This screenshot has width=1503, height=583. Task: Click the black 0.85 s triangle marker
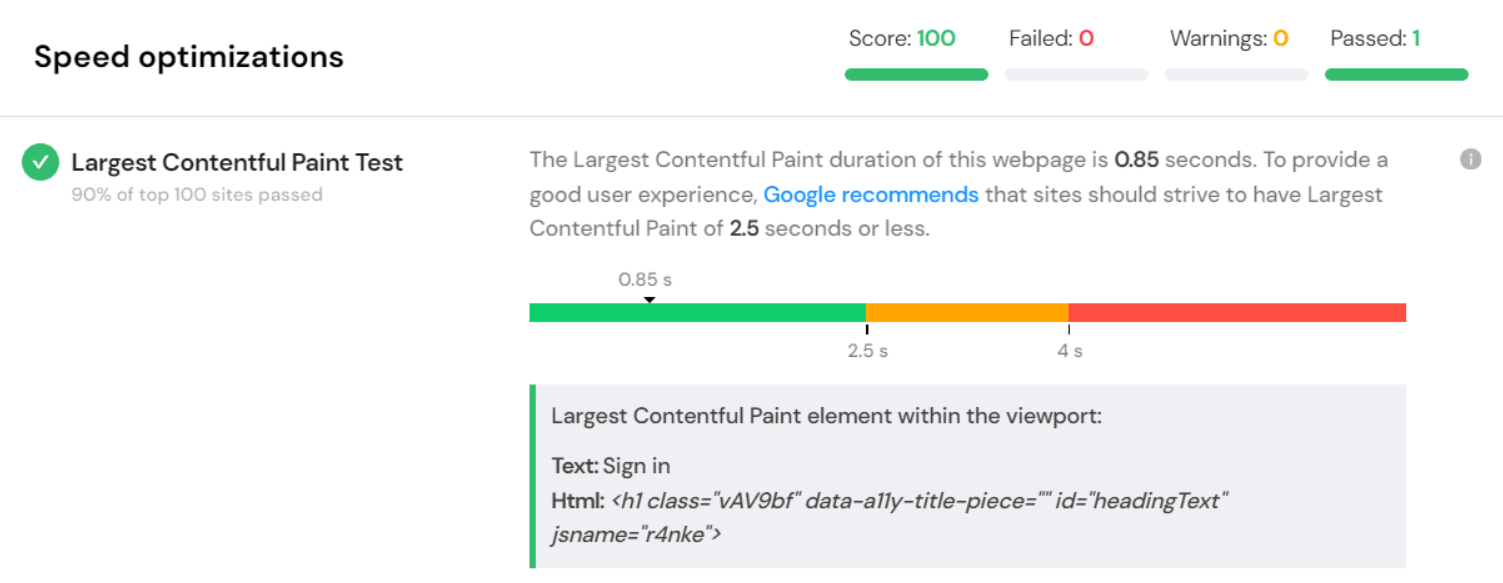(649, 300)
